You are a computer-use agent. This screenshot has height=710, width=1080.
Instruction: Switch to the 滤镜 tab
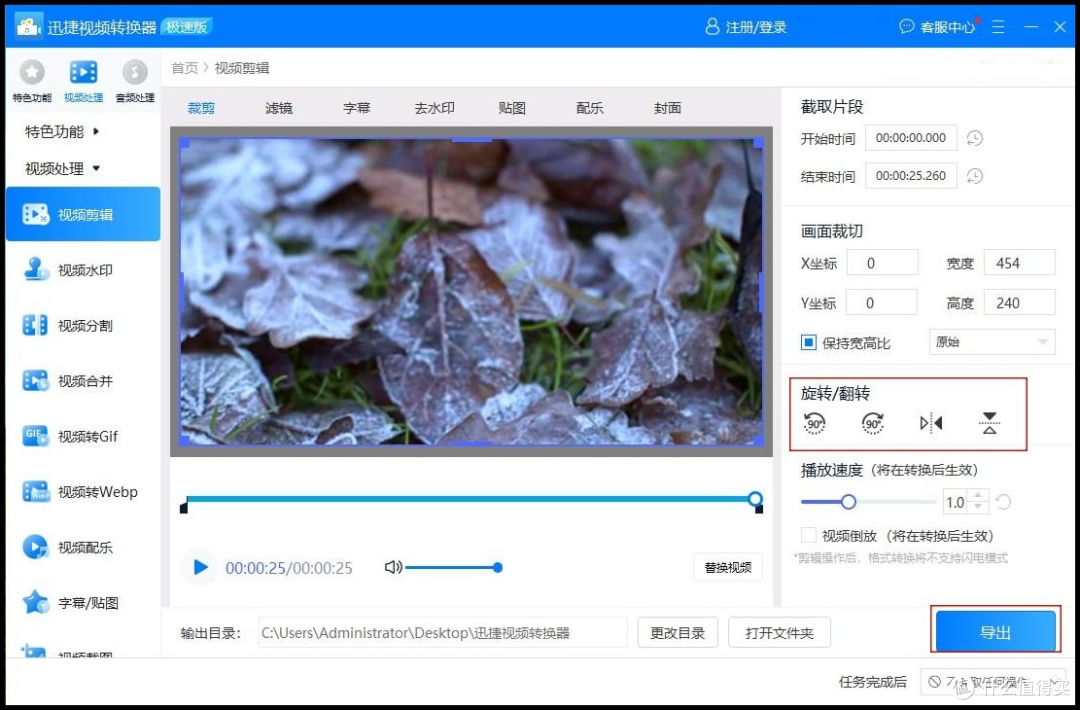[x=279, y=107]
